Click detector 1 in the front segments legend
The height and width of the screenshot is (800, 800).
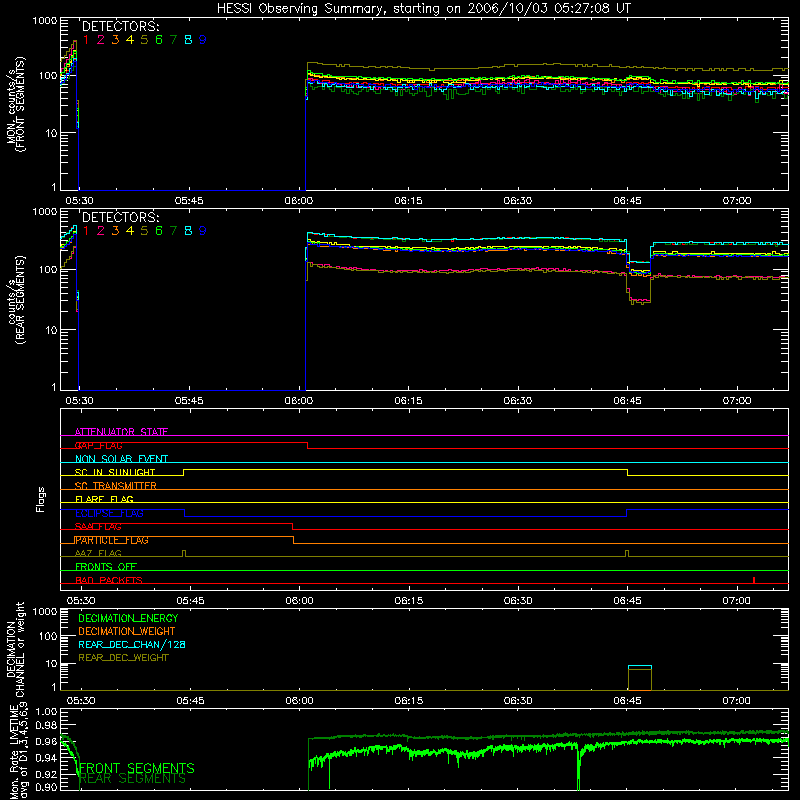point(86,40)
